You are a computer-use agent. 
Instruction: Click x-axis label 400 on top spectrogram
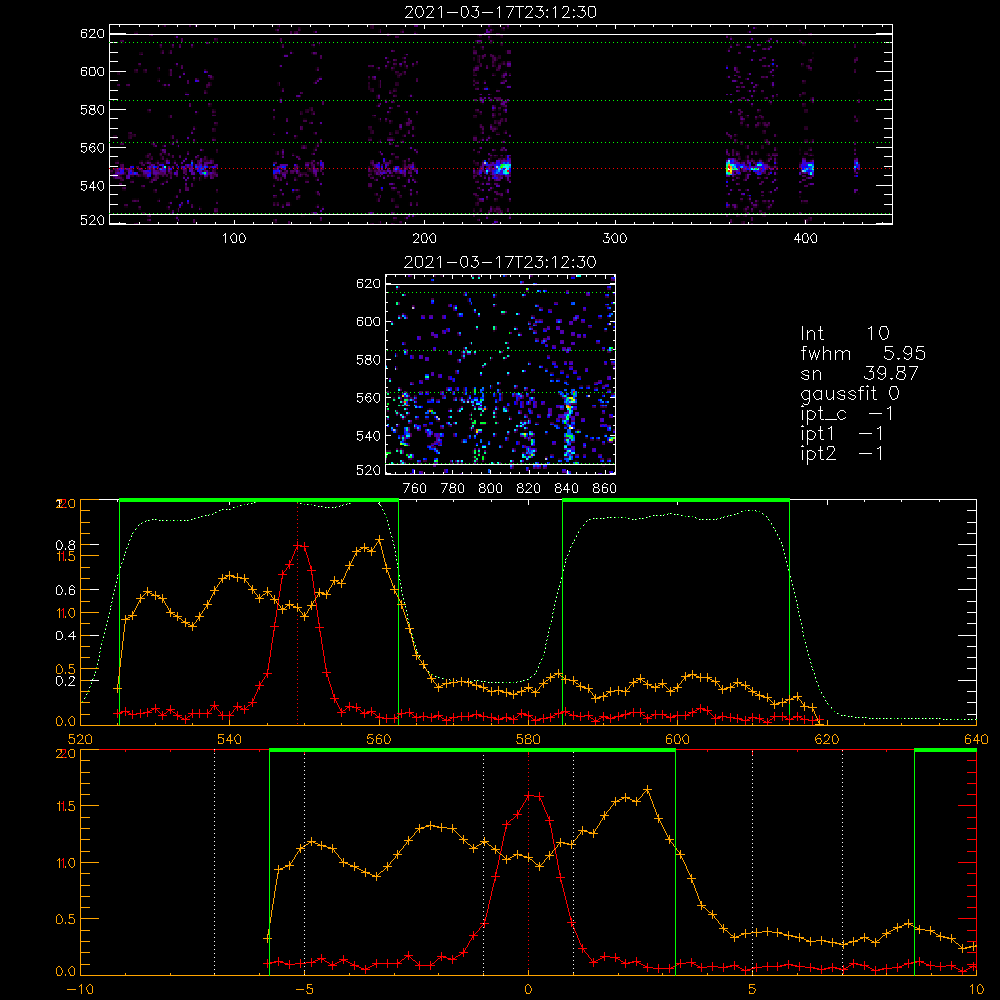805,239
